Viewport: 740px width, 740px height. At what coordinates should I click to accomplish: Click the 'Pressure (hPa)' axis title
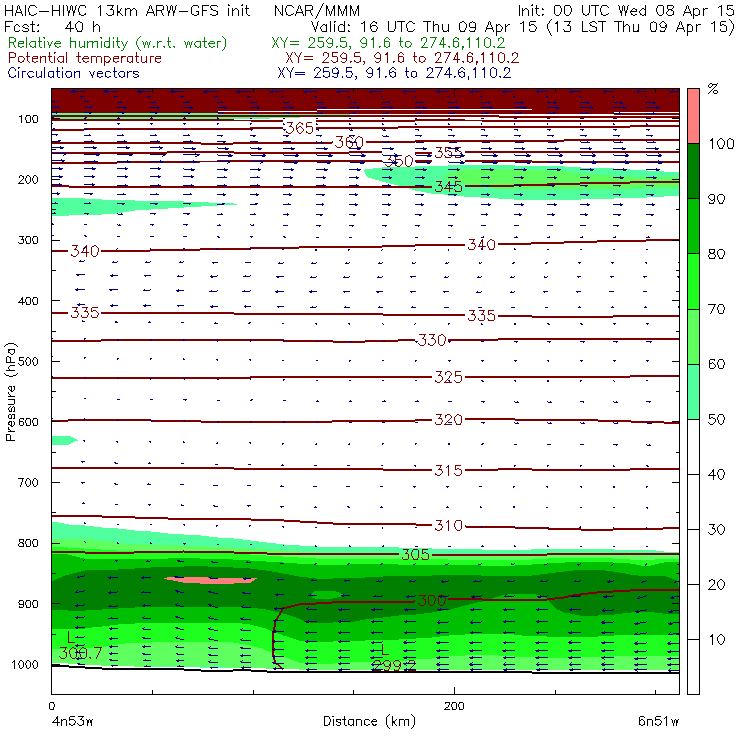(11, 392)
